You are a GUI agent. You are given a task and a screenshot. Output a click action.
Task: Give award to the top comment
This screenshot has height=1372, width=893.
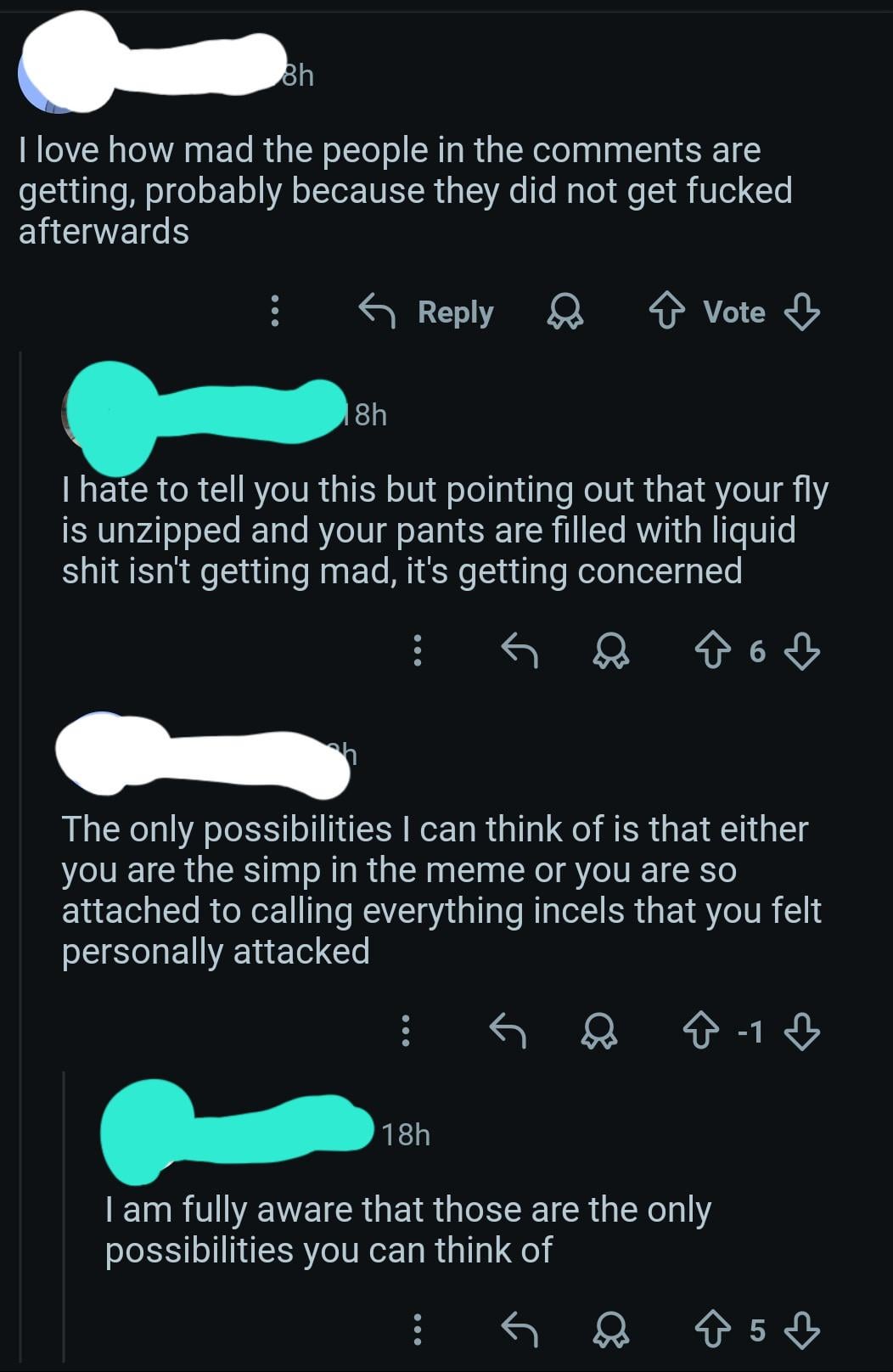[564, 312]
